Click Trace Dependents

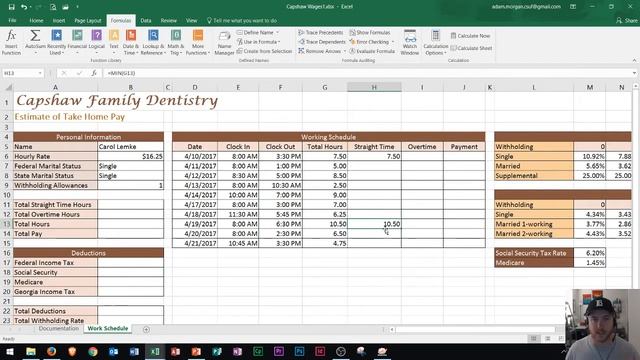point(322,42)
